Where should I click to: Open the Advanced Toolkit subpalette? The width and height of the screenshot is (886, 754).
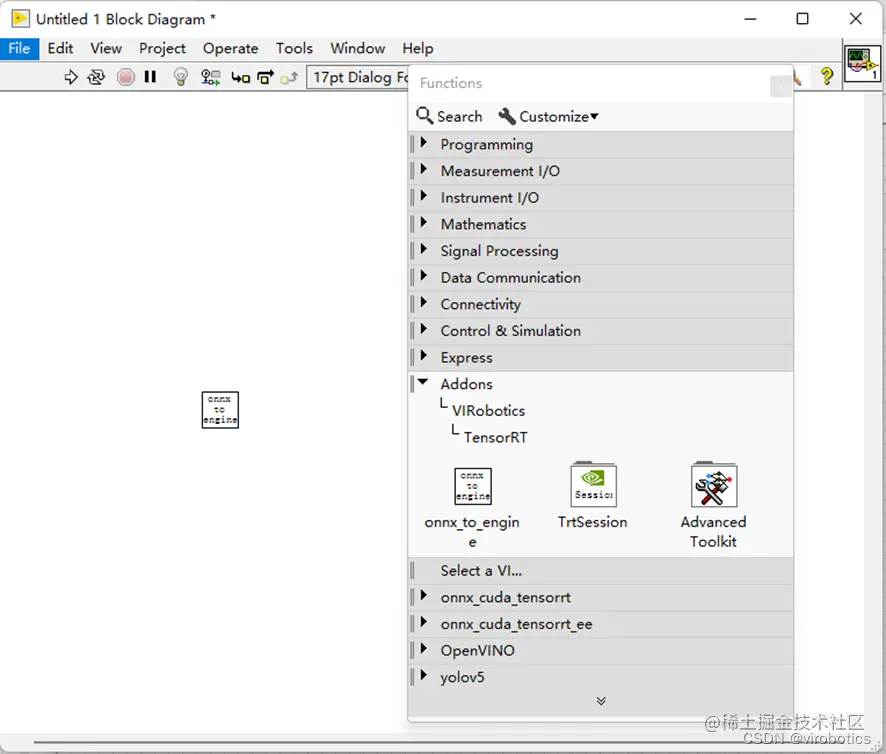[x=714, y=484]
